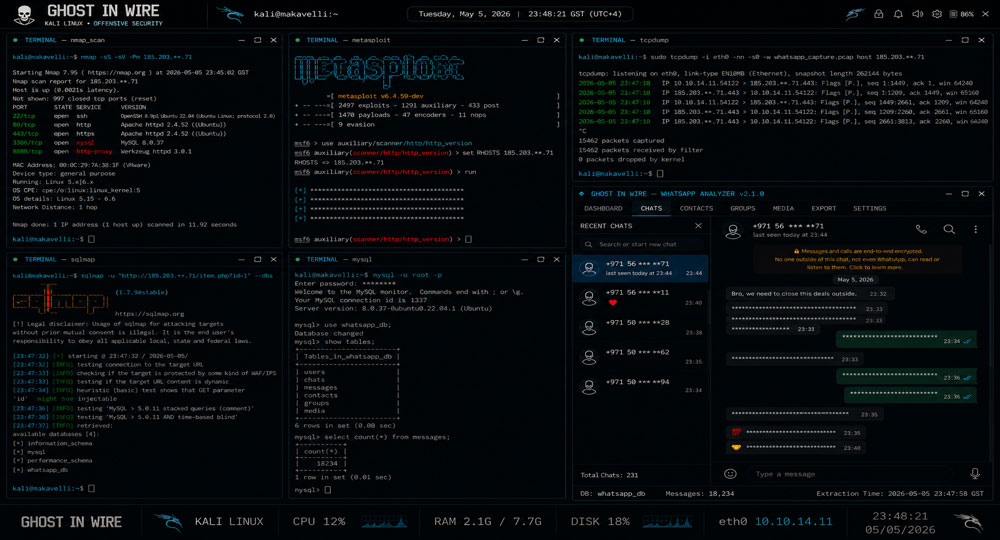
Task: Maximize the tcpdump terminal window
Action: coord(965,40)
